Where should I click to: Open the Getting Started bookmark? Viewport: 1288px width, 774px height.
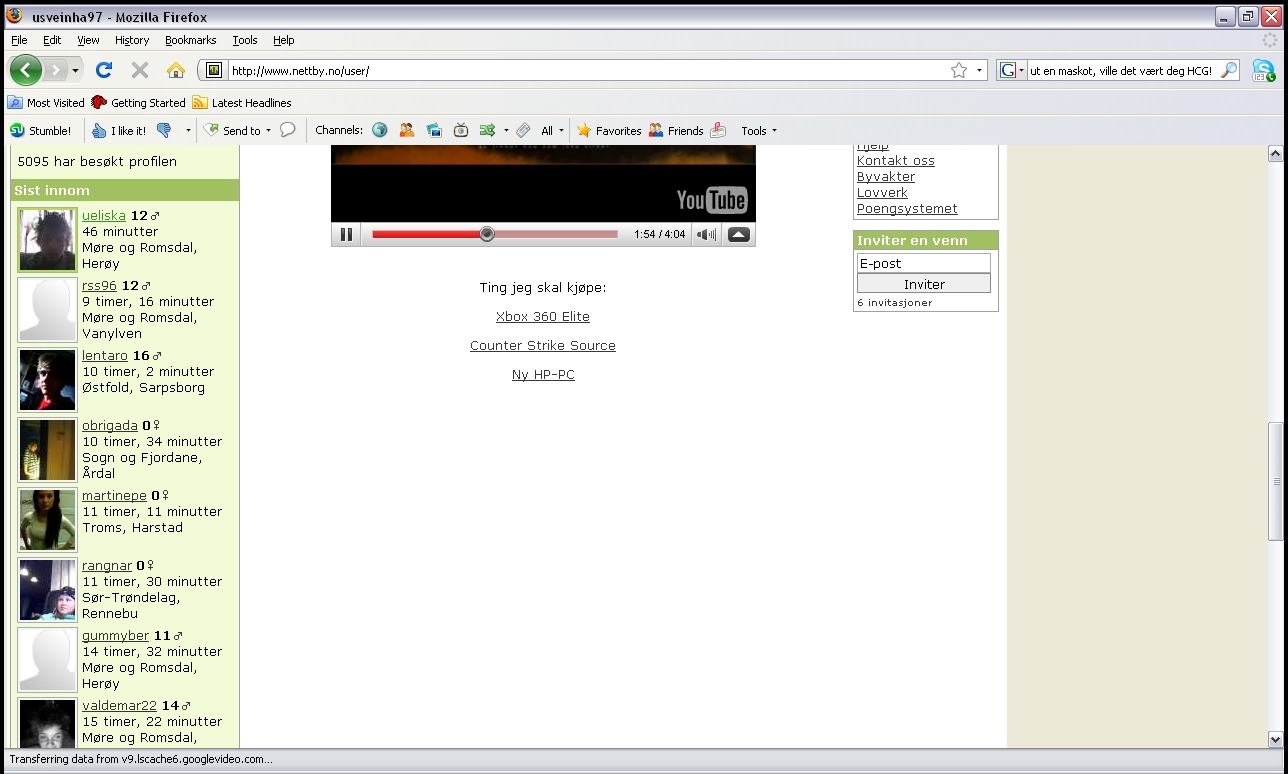[x=138, y=102]
